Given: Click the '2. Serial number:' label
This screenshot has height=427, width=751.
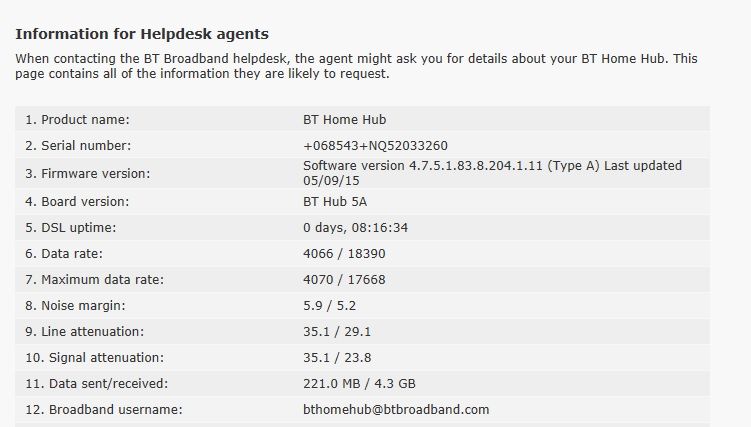Looking at the screenshot, I should (x=78, y=145).
